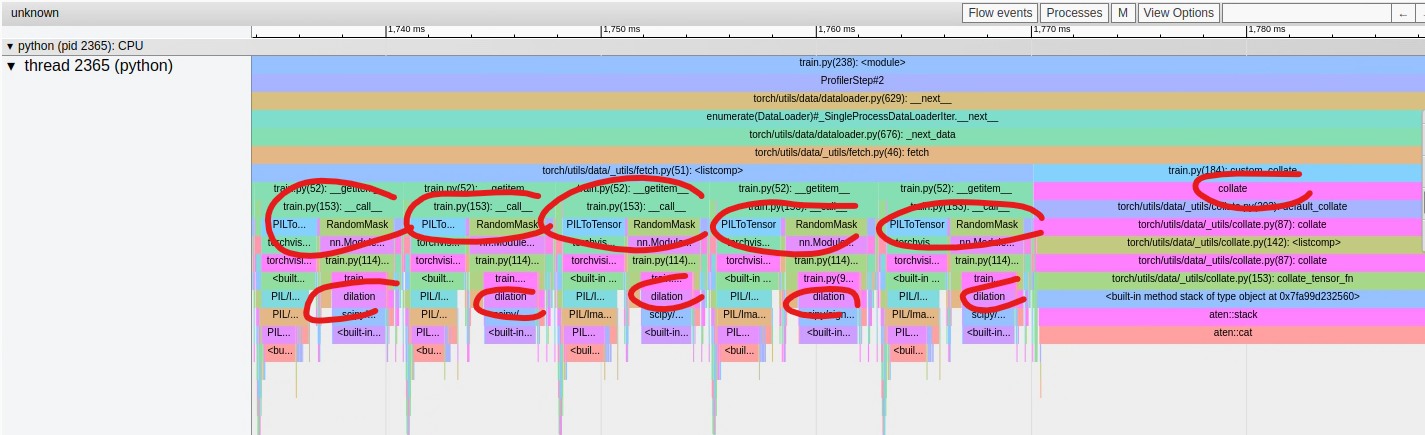Select built-in method stack 0x7fa99d232560 slice
Screen dimensions: 1425x435
coord(1231,297)
